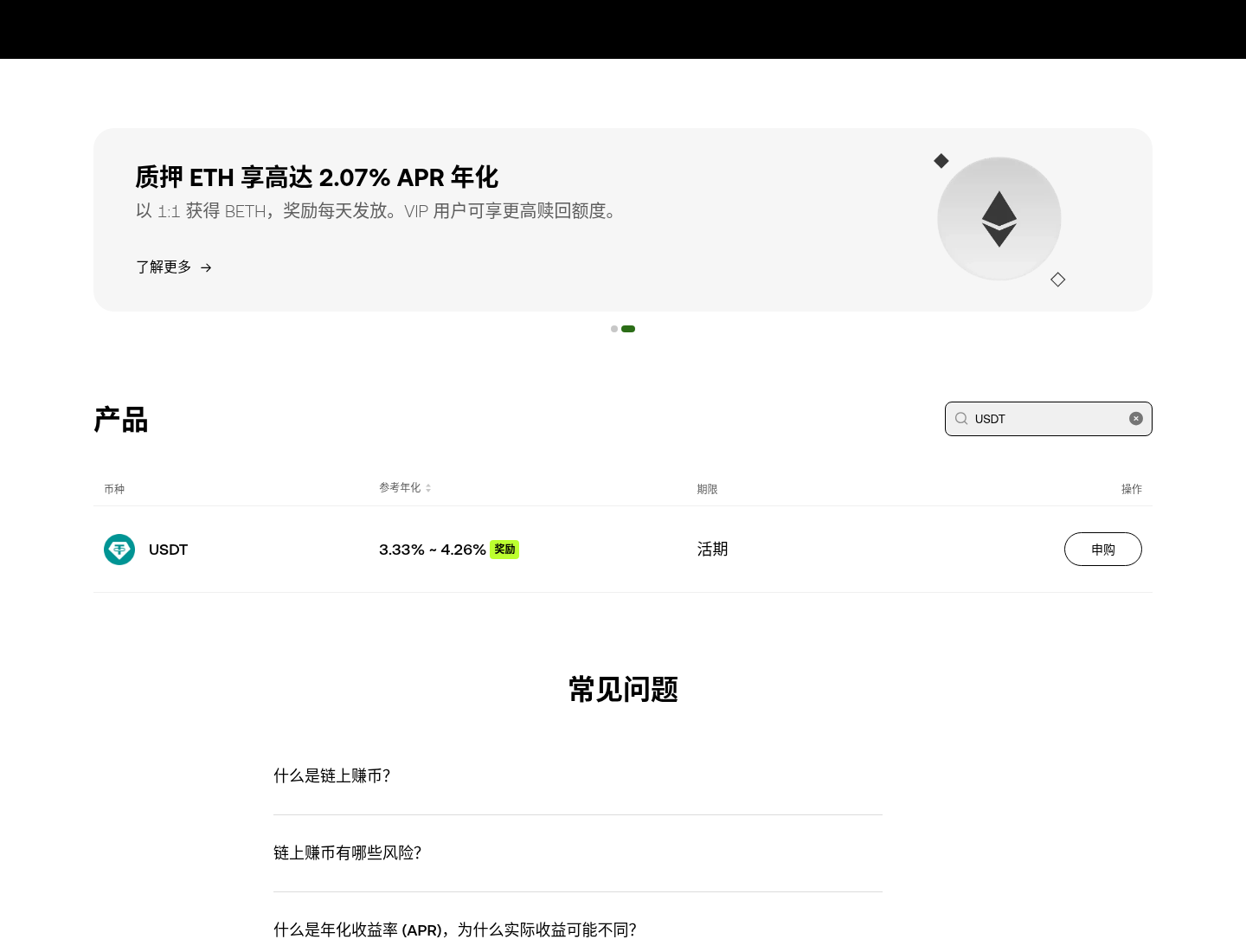Click the USDT Tether coin icon

tap(119, 550)
